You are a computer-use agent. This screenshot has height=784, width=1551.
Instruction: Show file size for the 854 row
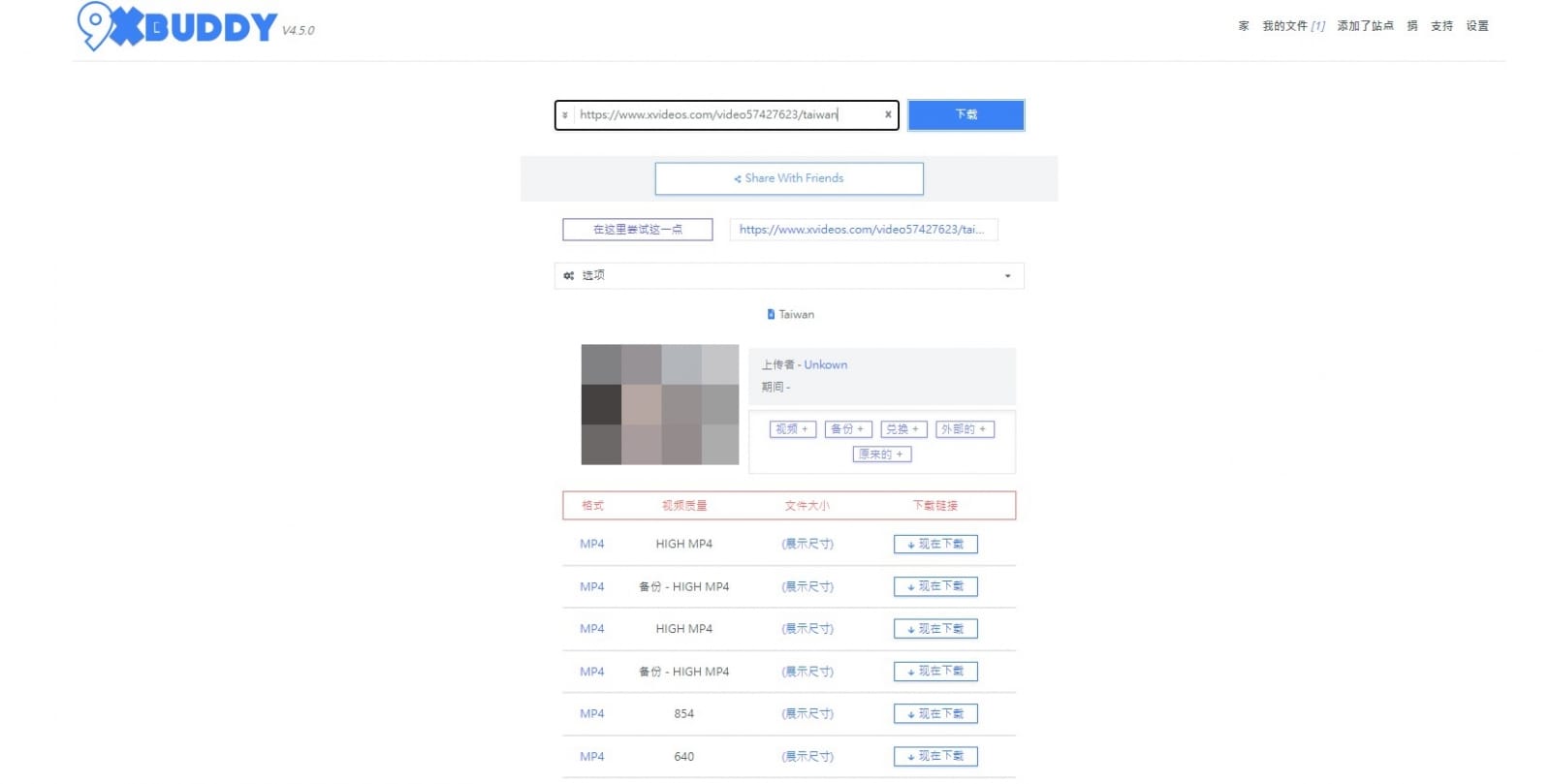[x=807, y=714]
